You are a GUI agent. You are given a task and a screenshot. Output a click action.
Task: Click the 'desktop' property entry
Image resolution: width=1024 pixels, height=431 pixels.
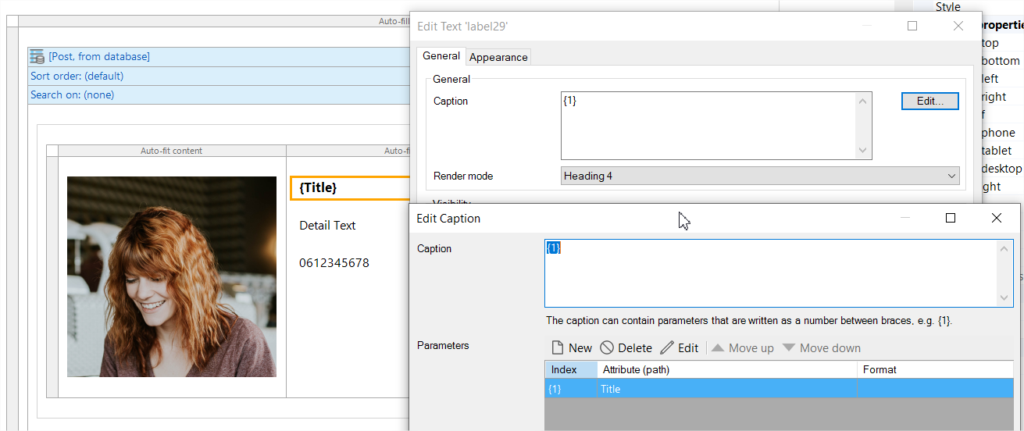[1001, 168]
